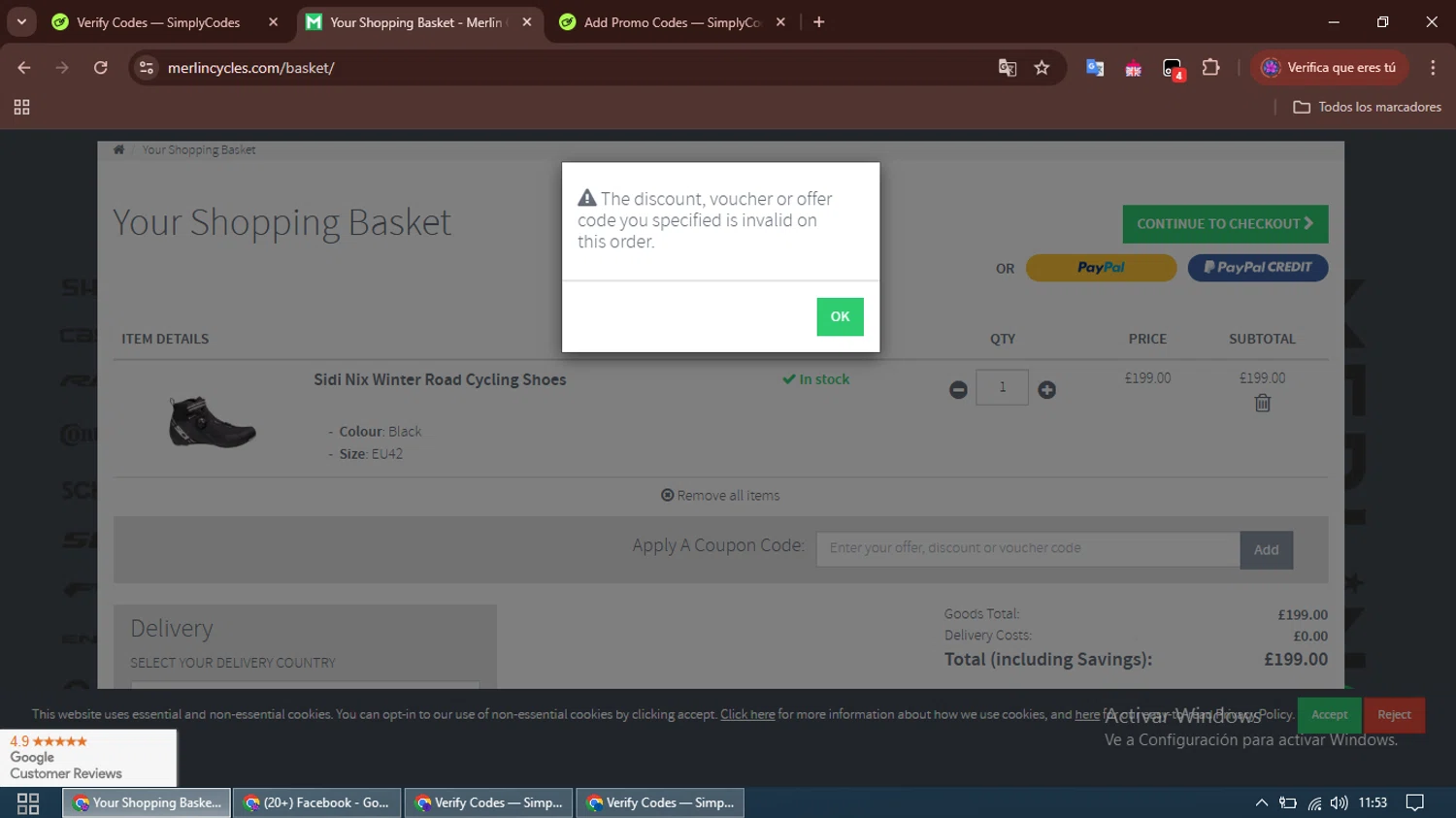This screenshot has width=1456, height=818.
Task: Show hidden system tray icons chevron
Action: tap(1261, 803)
